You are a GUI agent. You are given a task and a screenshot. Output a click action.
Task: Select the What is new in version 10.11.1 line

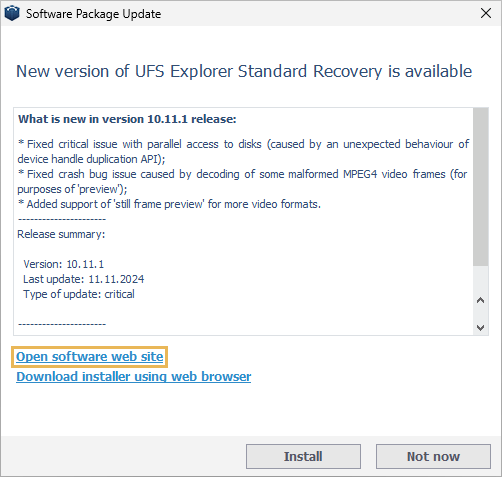(127, 119)
